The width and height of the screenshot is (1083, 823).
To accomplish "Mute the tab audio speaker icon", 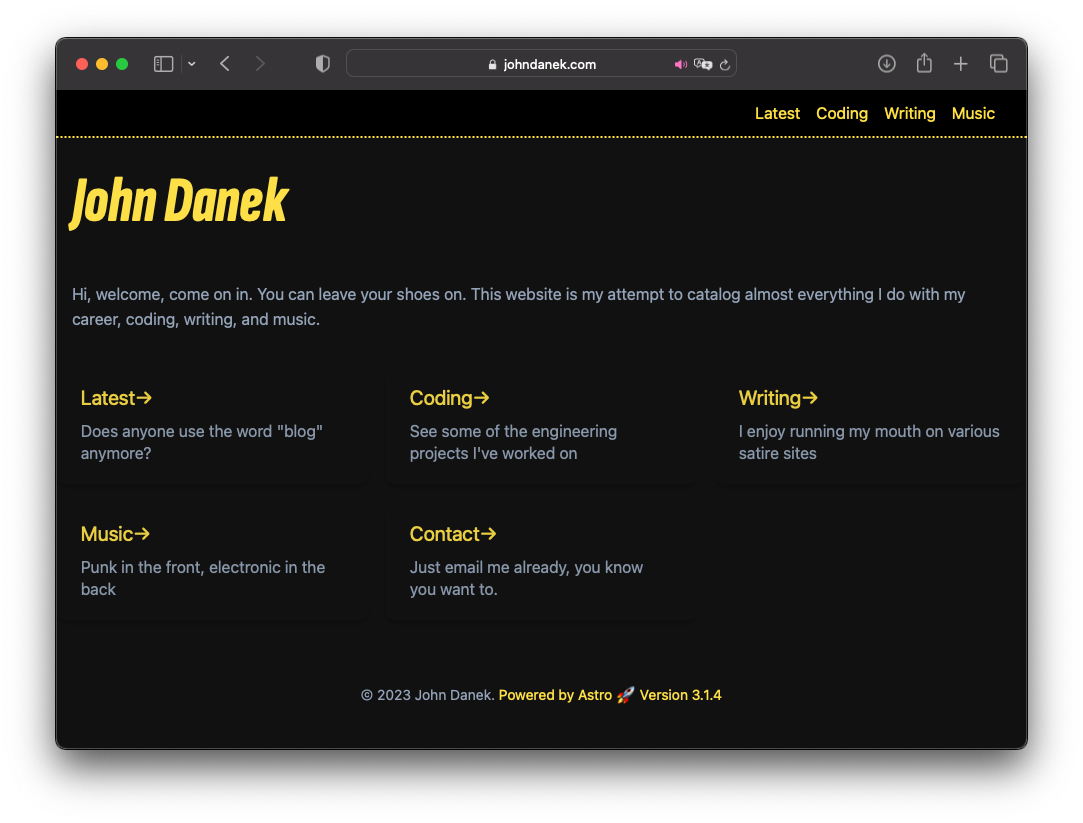I will point(681,63).
